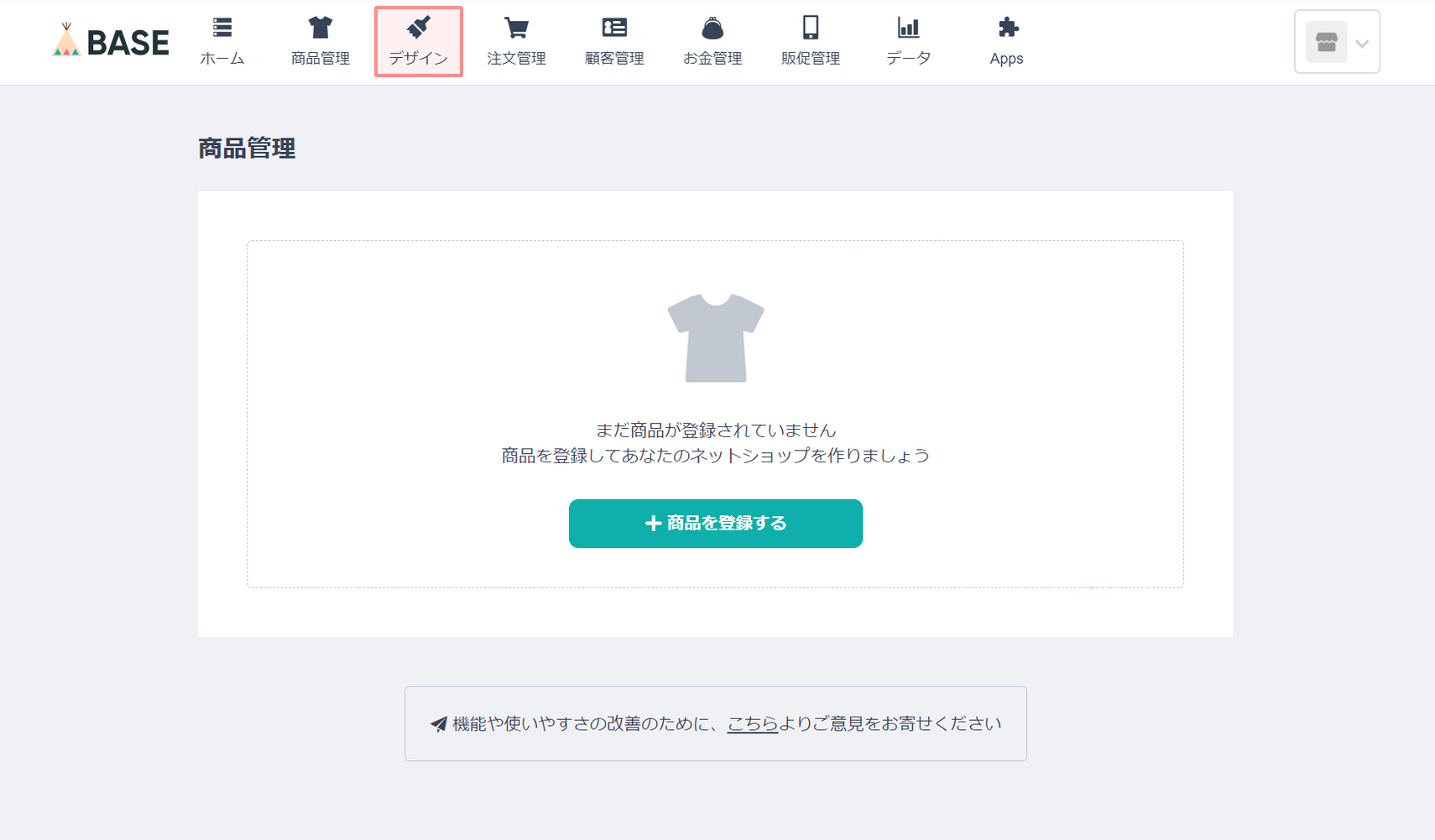Open the 販促管理 smartphone icon
1435x840 pixels.
(x=811, y=26)
